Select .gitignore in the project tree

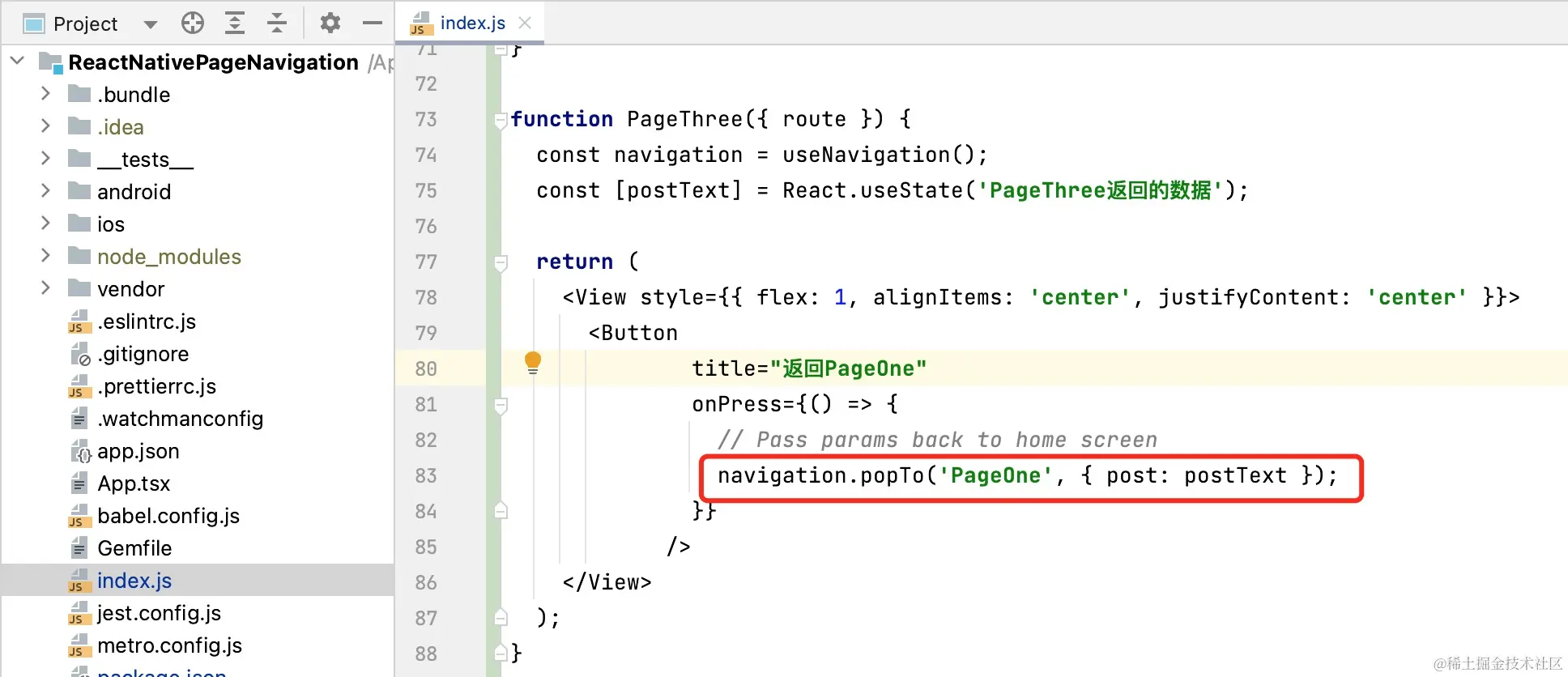(143, 354)
